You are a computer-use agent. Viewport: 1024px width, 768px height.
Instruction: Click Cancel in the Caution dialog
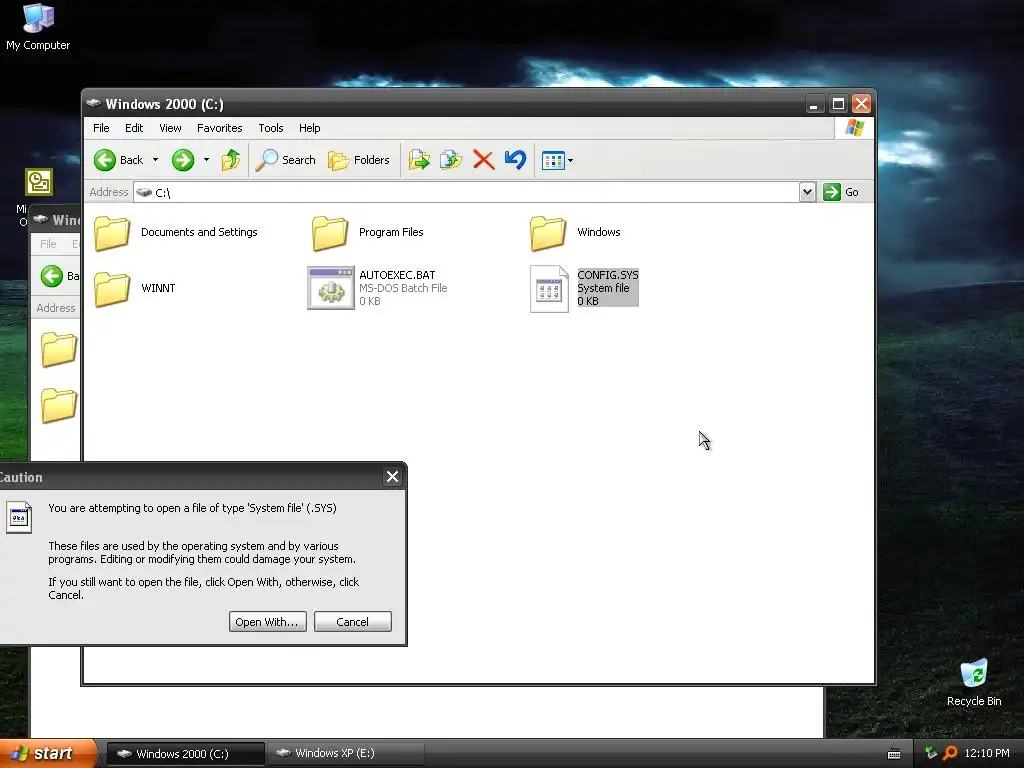pos(353,622)
